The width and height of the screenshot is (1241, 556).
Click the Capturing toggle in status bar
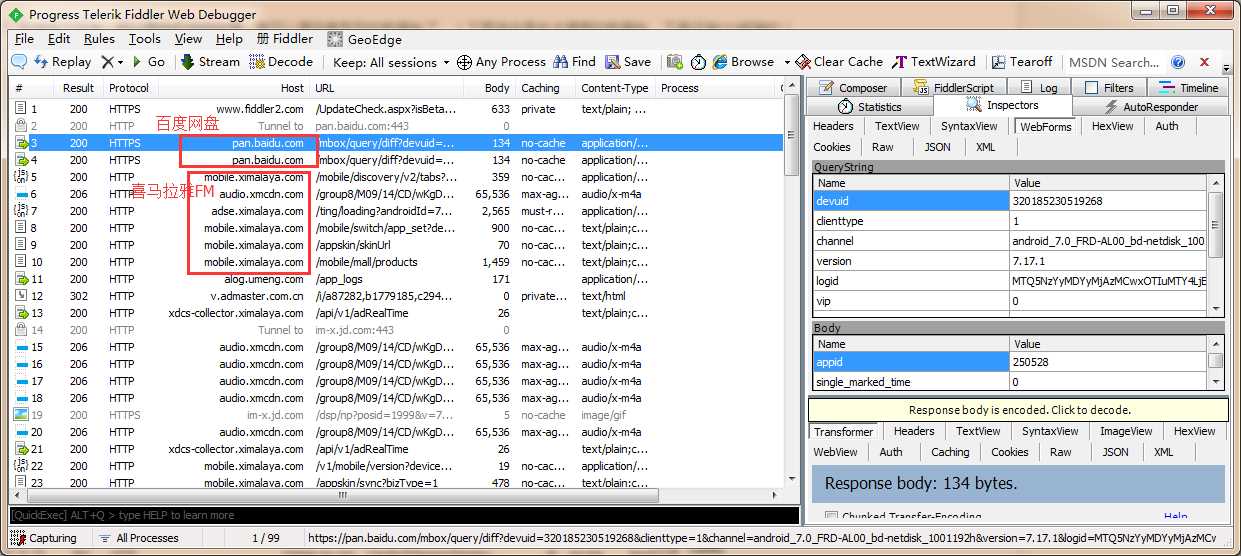[x=44, y=538]
